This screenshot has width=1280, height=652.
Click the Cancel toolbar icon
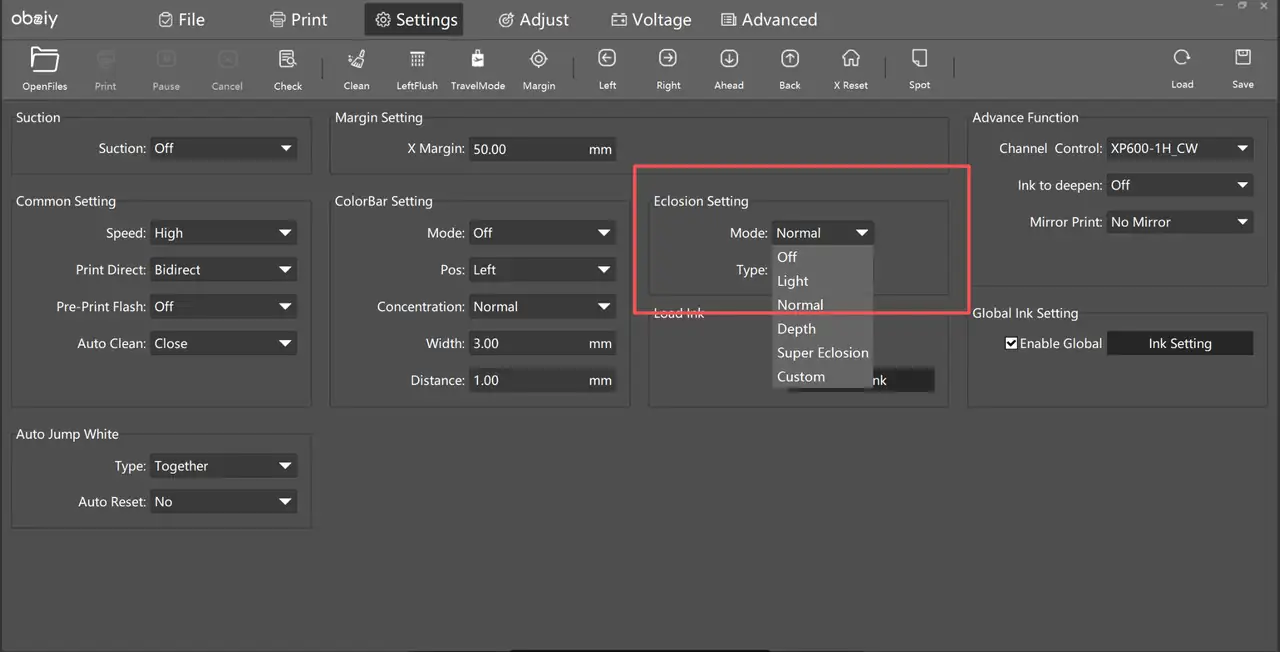click(227, 59)
